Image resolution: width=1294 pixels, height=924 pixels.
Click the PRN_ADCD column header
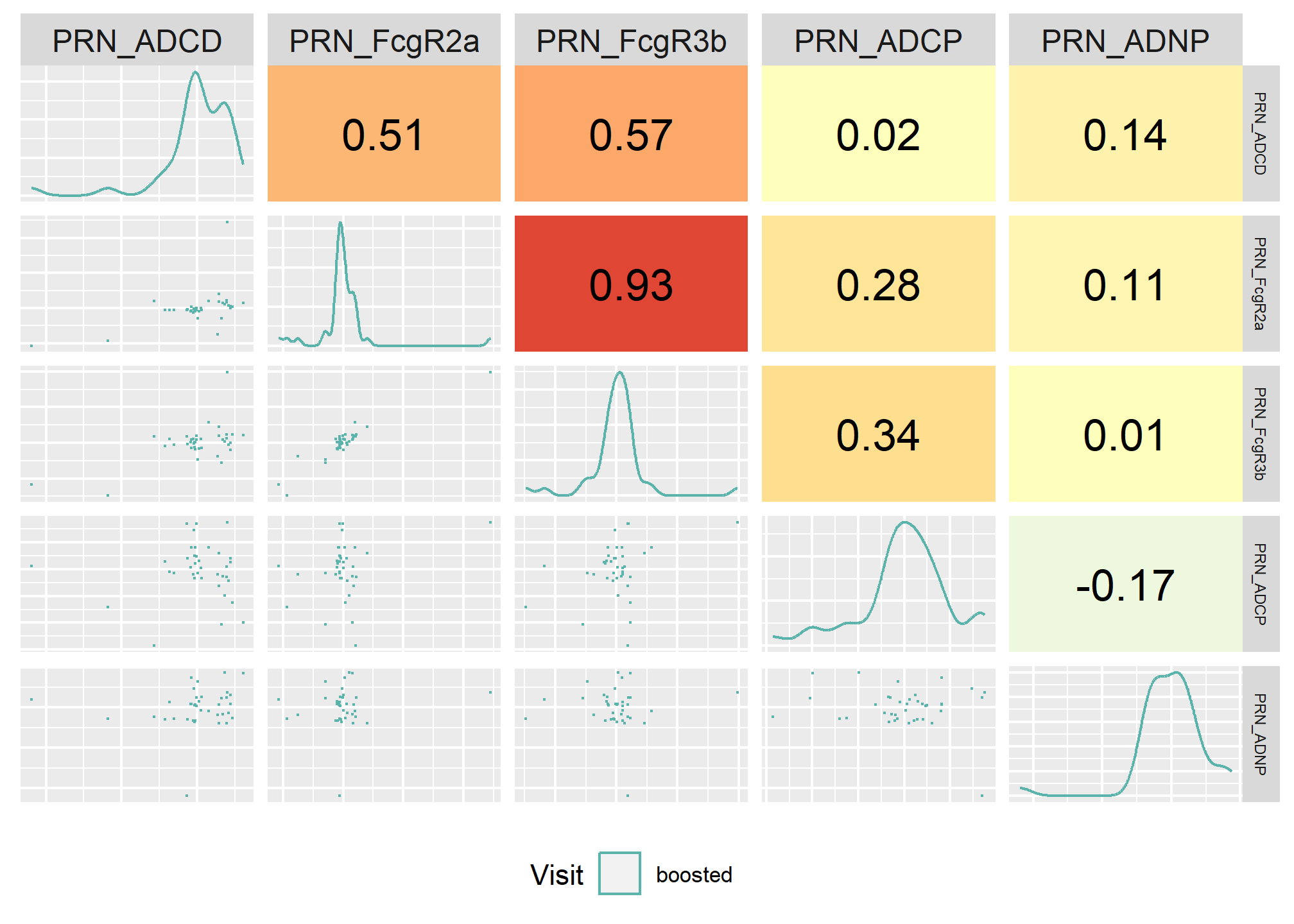(137, 40)
